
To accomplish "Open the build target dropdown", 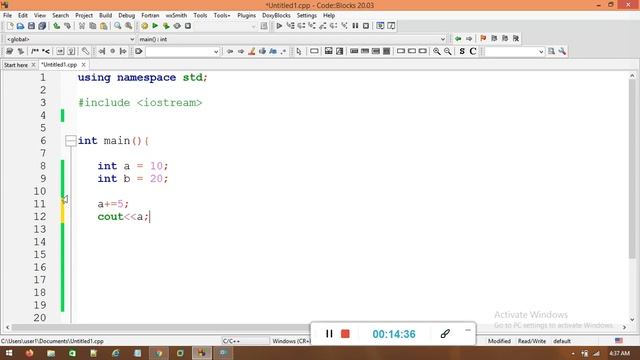I will (224, 26).
